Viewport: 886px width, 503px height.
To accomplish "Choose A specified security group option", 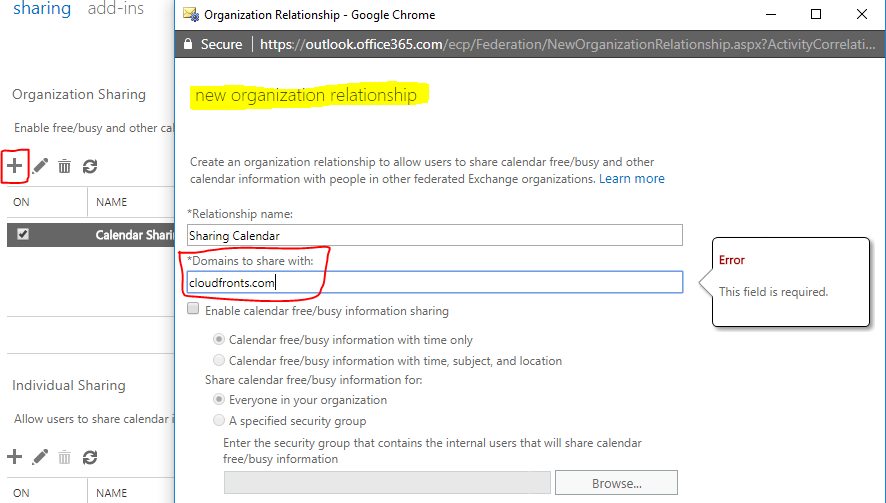I will click(219, 421).
